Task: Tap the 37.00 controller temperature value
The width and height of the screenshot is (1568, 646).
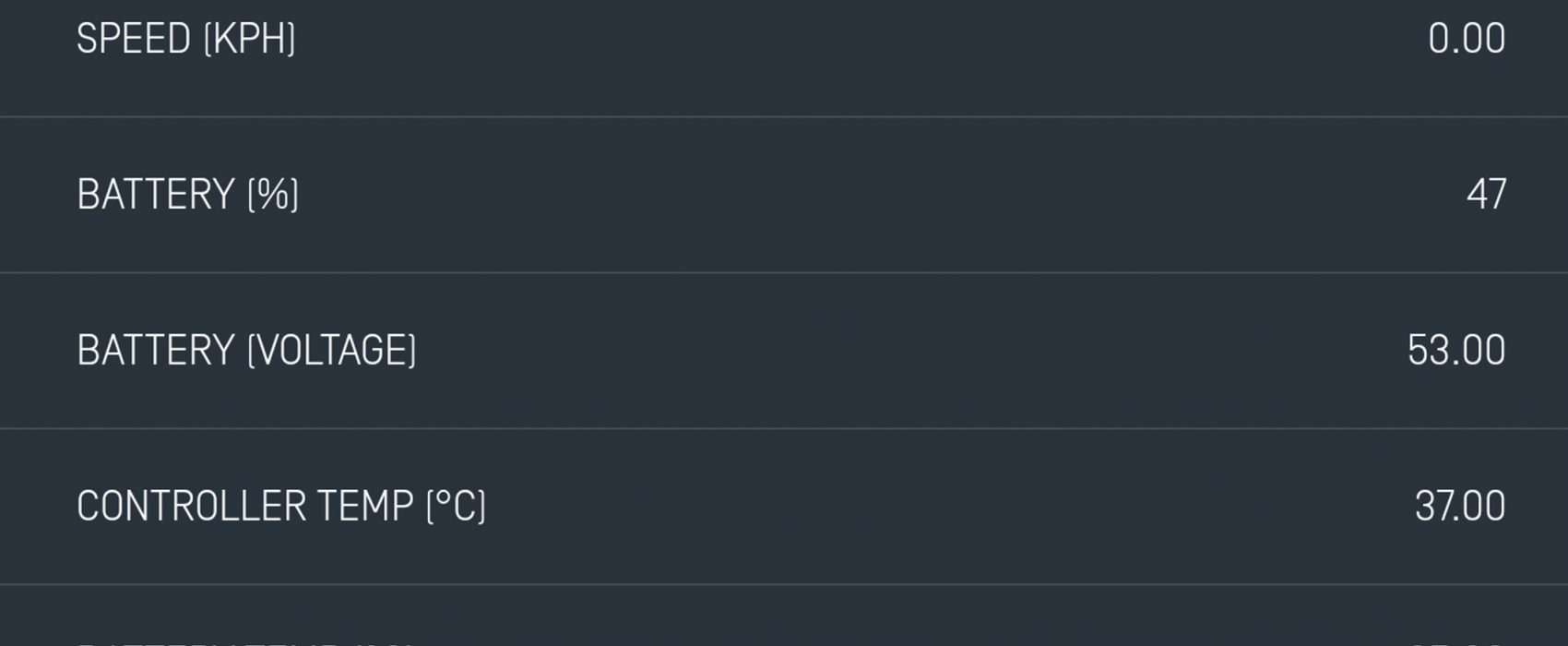Action: (1460, 507)
